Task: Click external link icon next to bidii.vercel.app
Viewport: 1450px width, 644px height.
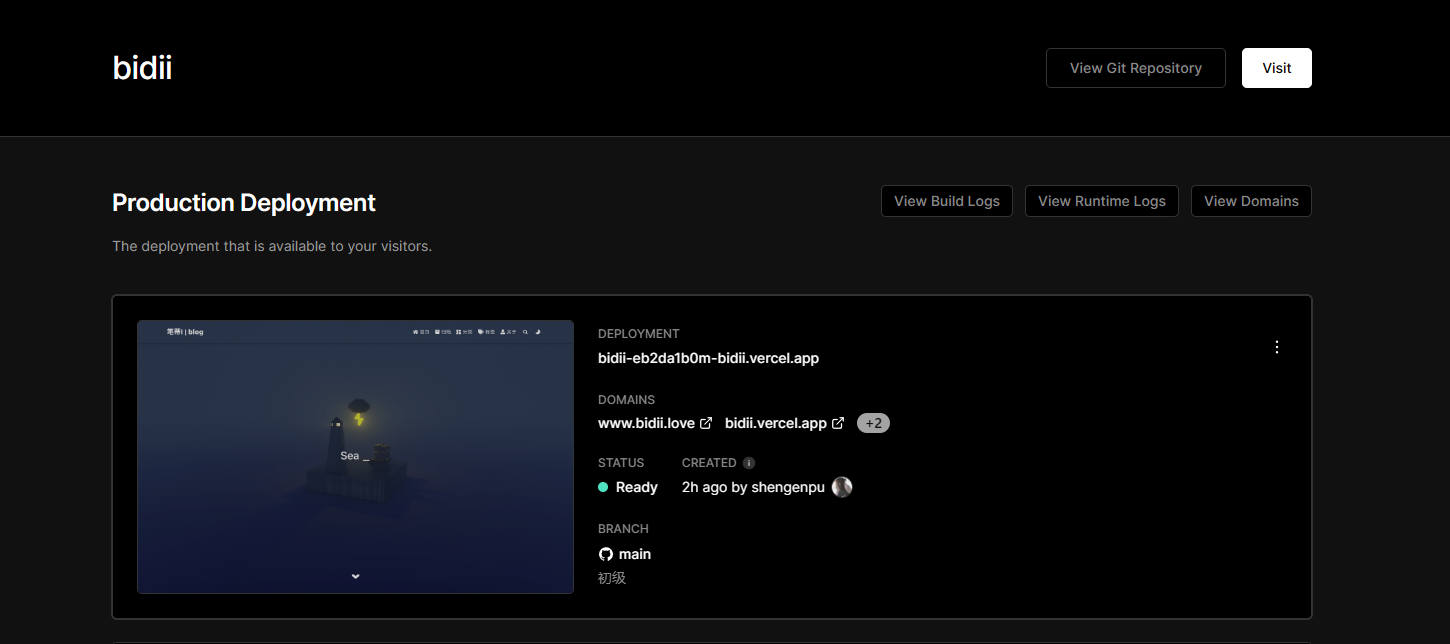Action: pyautogui.click(x=838, y=423)
